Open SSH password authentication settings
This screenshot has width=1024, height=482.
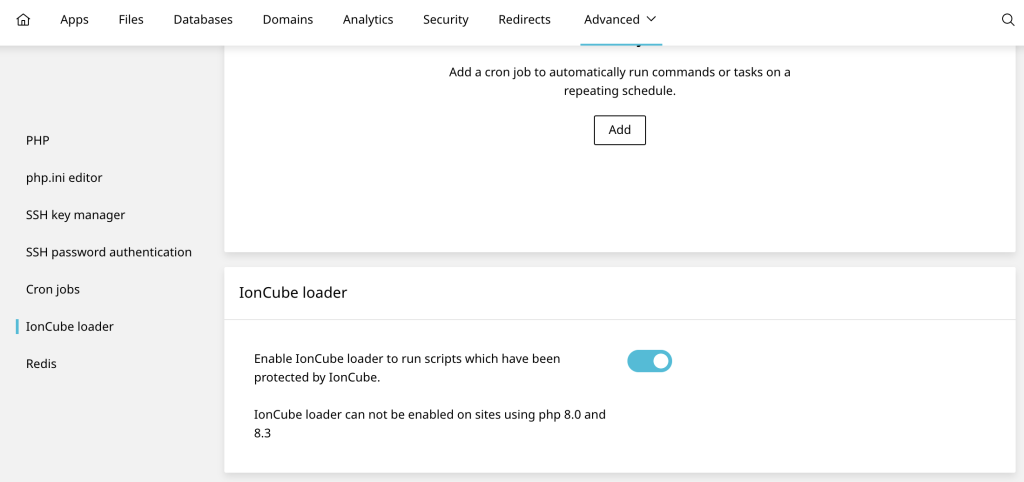coord(109,252)
